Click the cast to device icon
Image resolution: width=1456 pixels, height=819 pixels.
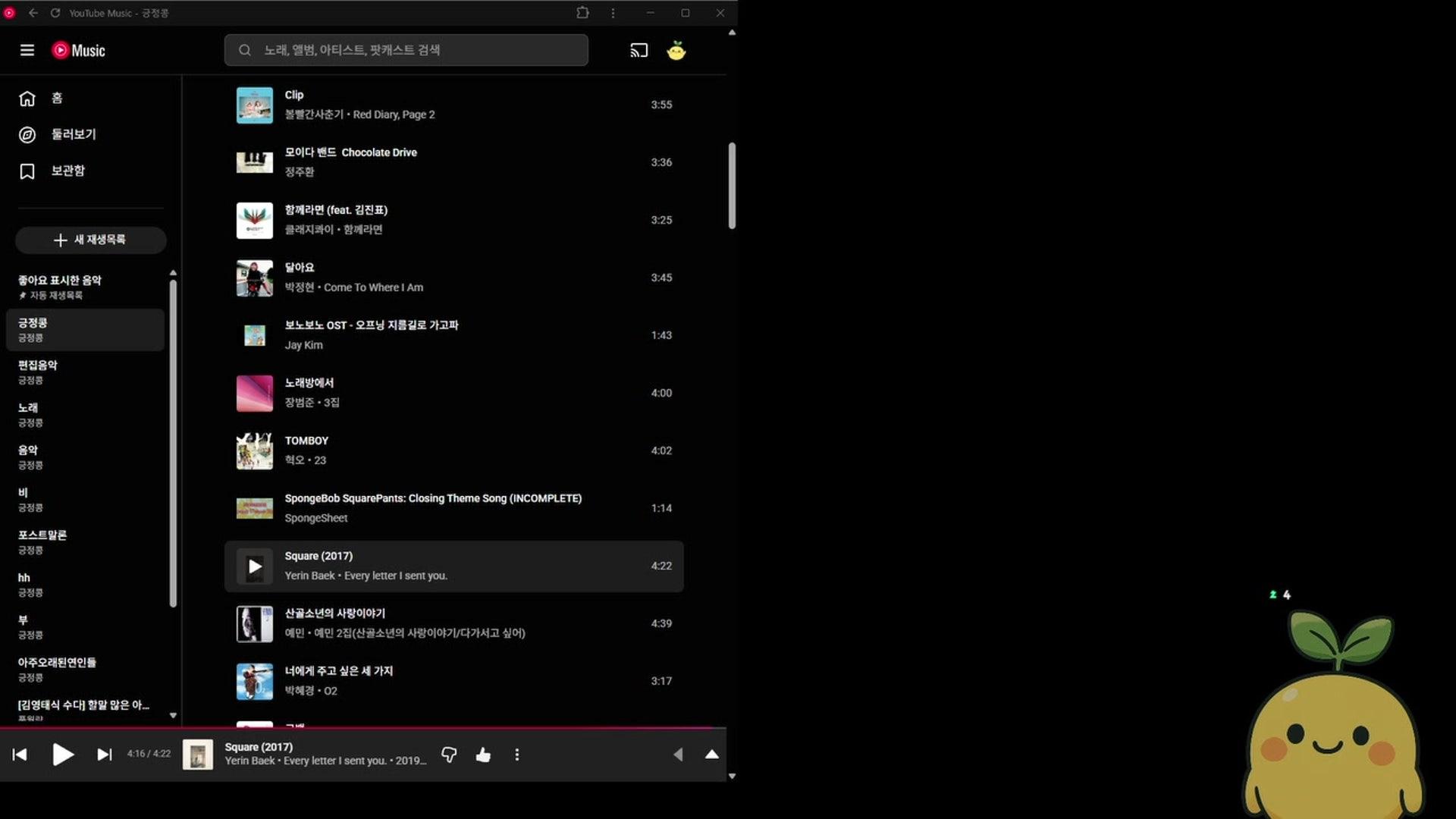[x=639, y=50]
